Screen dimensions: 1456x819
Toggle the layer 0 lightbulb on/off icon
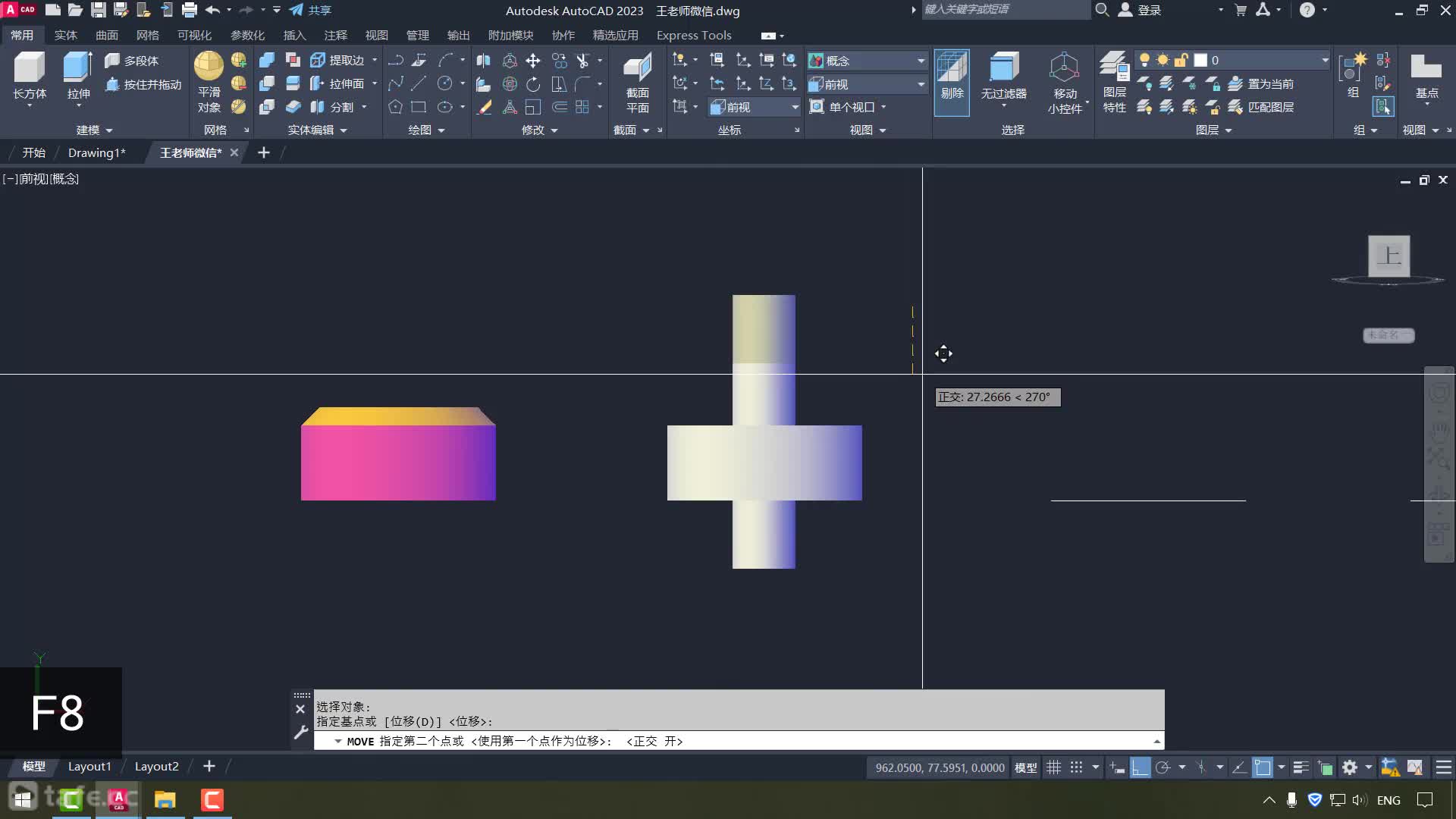pos(1144,60)
